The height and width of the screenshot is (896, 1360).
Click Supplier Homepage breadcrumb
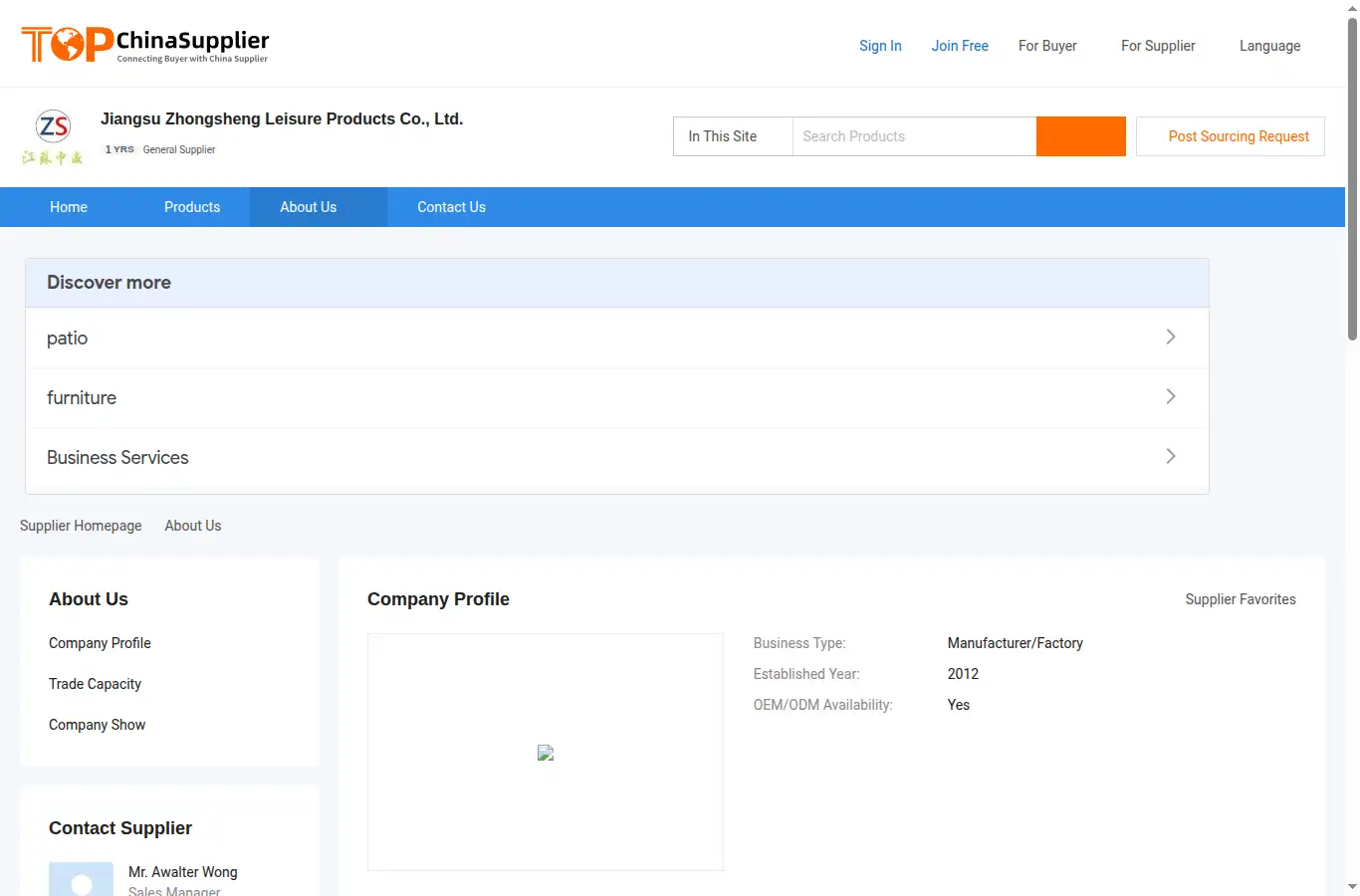click(x=81, y=526)
